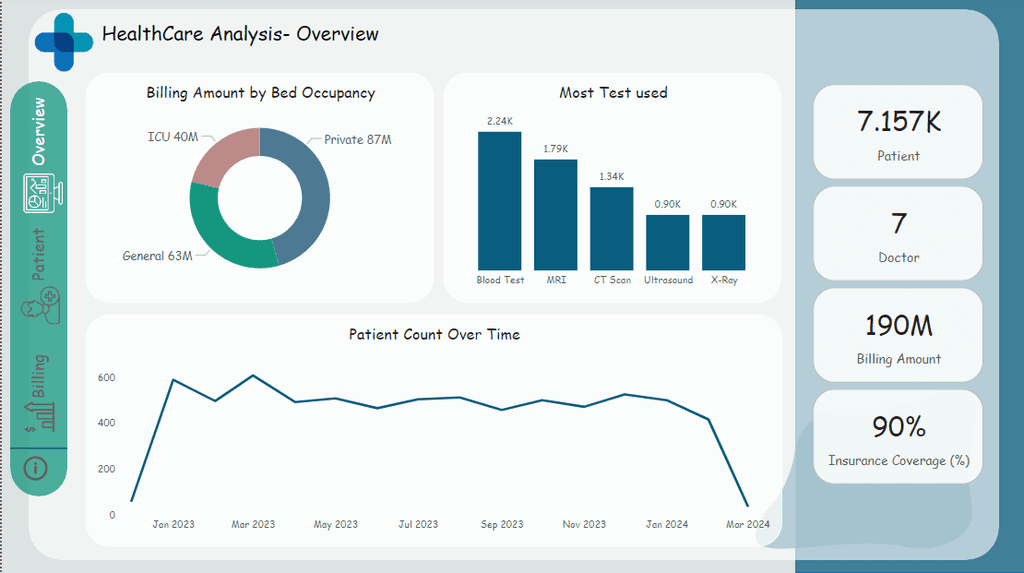
Task: Switch to the Patient sidebar tab
Action: (39, 254)
